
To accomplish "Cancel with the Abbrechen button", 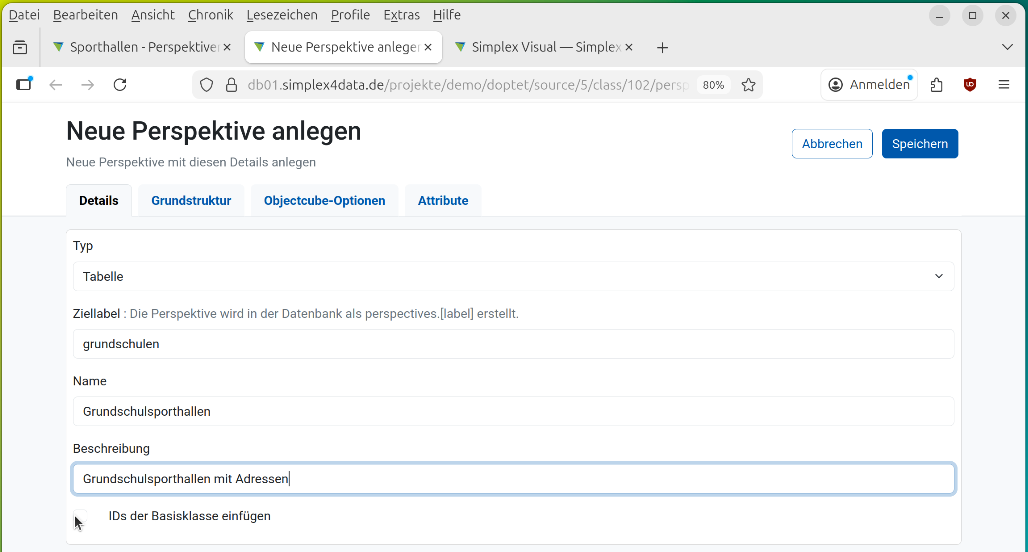I will tap(832, 144).
